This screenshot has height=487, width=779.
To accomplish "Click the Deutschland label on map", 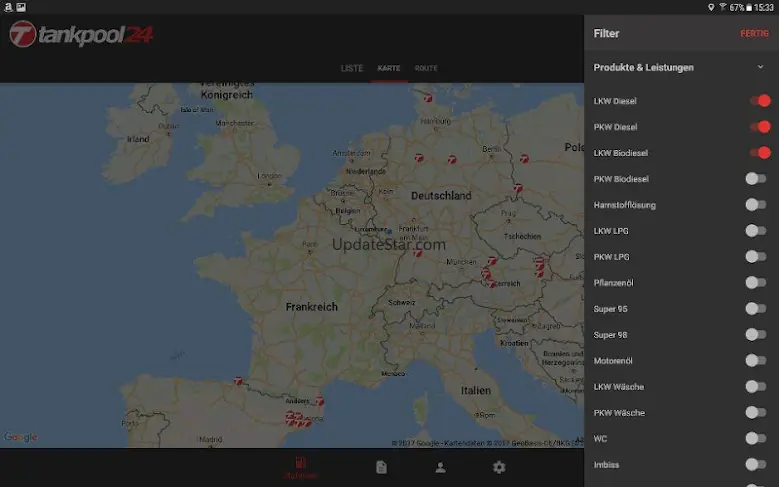I will pyautogui.click(x=441, y=196).
